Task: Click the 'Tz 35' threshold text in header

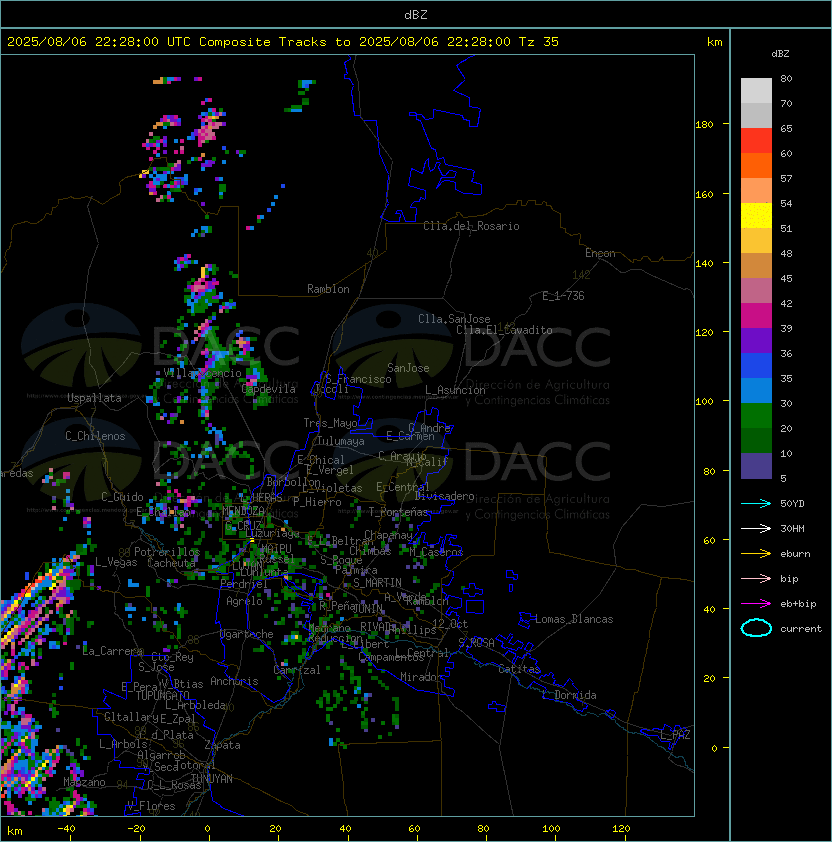Action: pos(539,42)
